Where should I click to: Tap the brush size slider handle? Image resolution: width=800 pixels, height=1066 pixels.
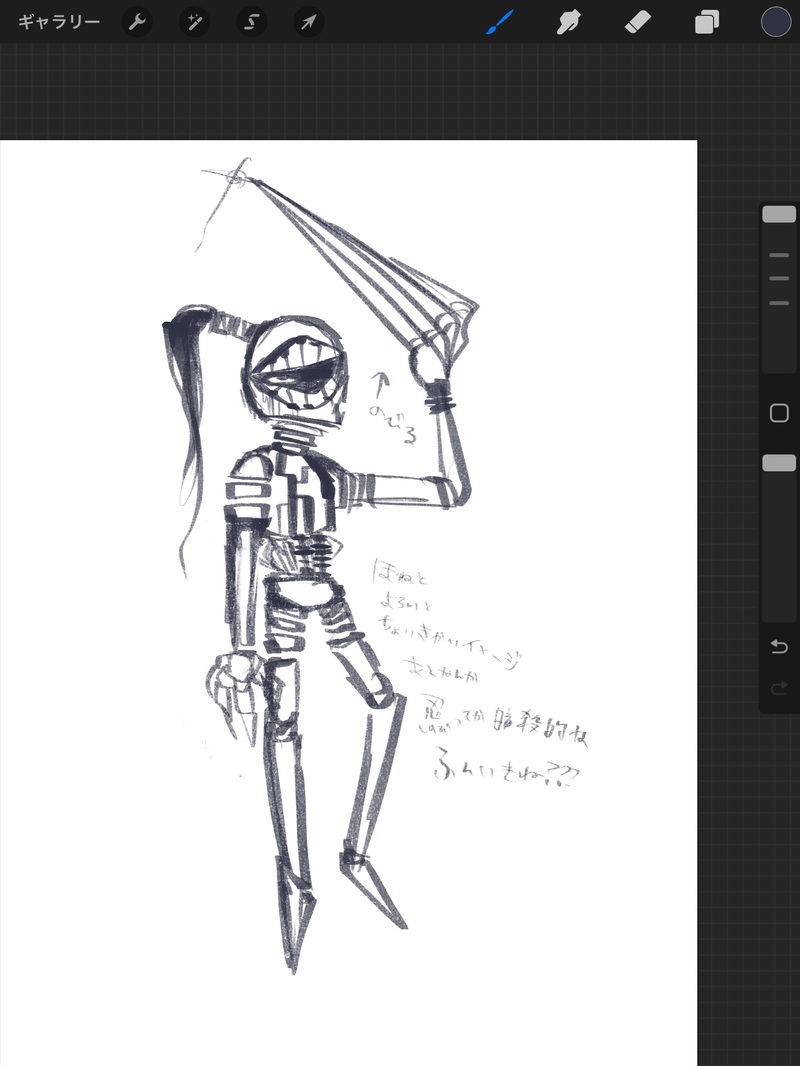(x=779, y=214)
